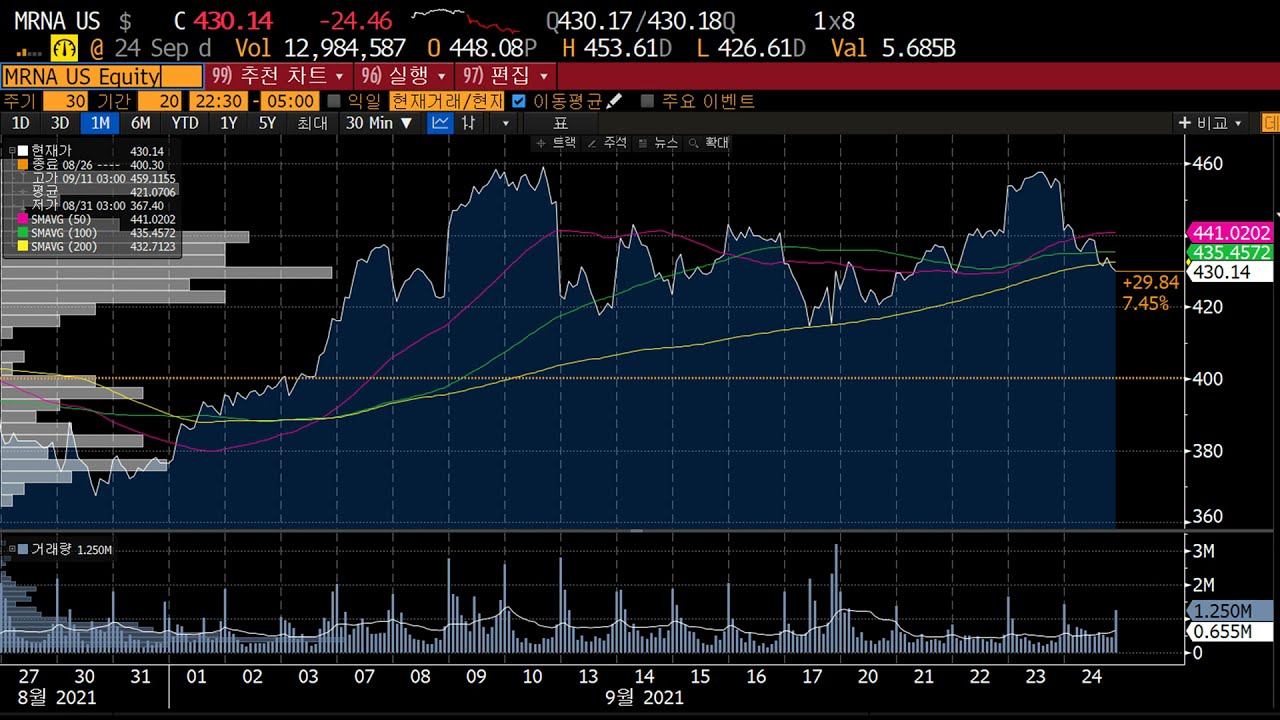
Task: Click the orange 종료 08/26 color swatch
Action: coord(24,164)
